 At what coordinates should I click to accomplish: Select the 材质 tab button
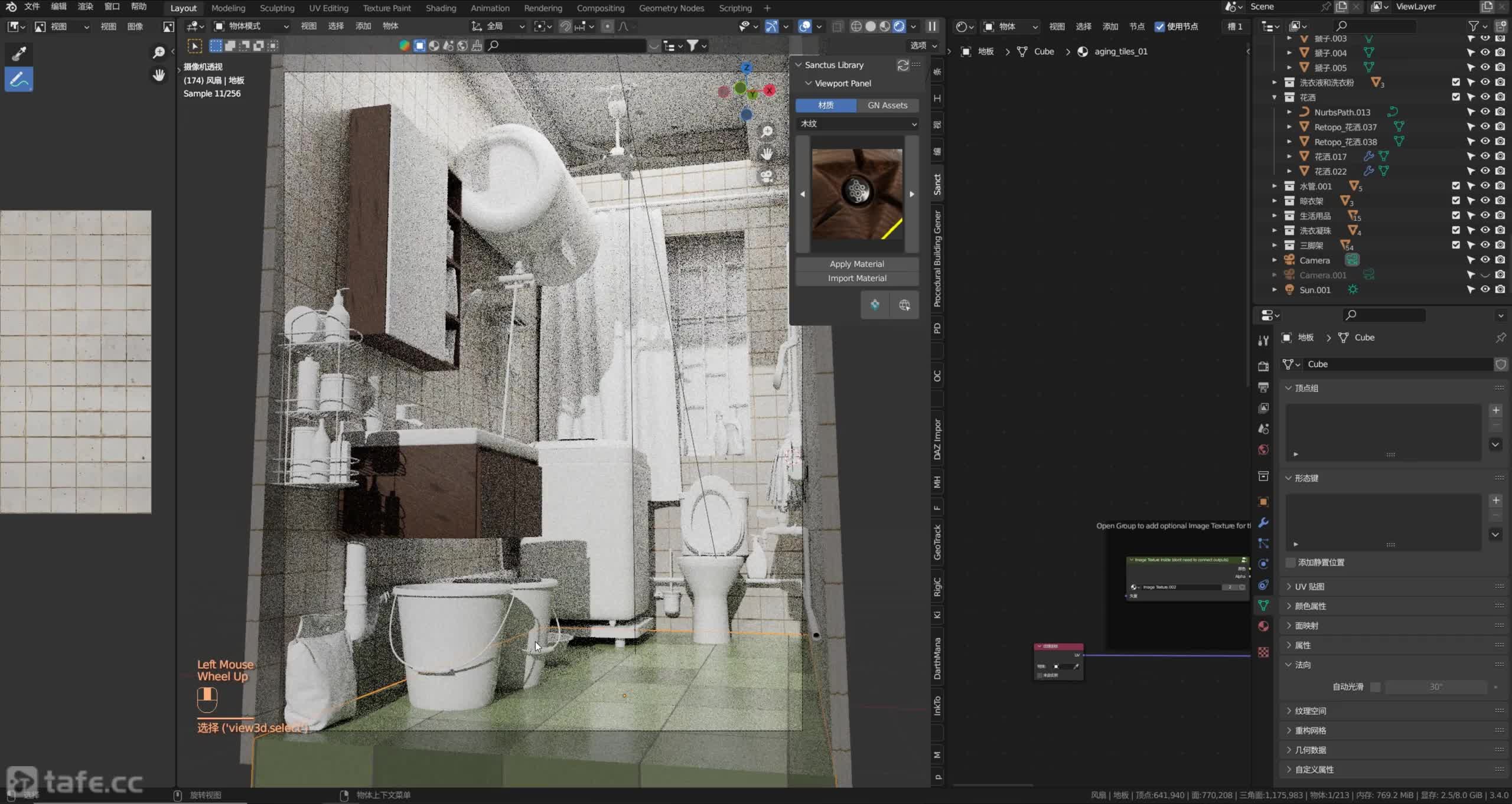coord(826,105)
